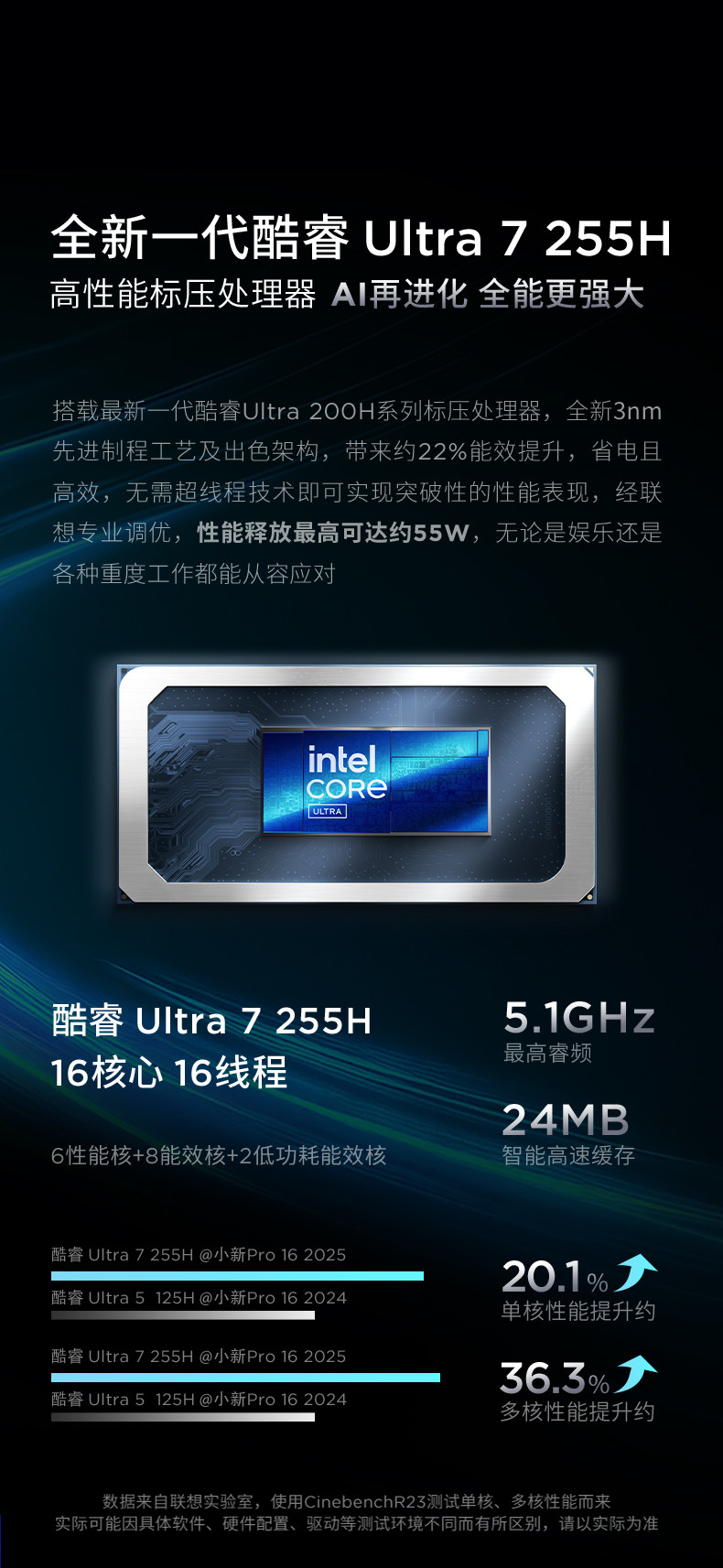Click bold text 性能释放最高可达约55W

[333, 533]
